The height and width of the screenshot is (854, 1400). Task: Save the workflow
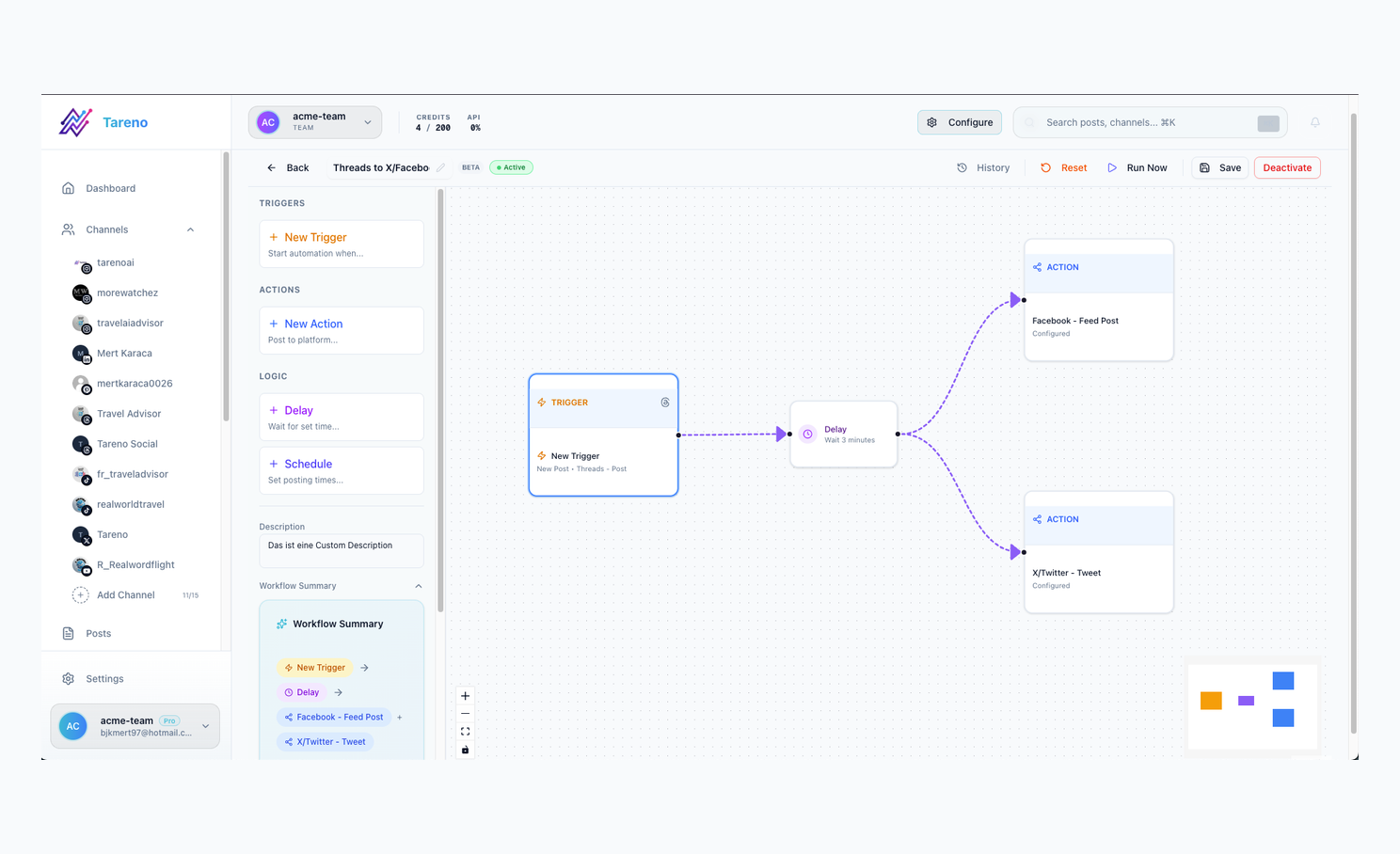tap(1220, 167)
